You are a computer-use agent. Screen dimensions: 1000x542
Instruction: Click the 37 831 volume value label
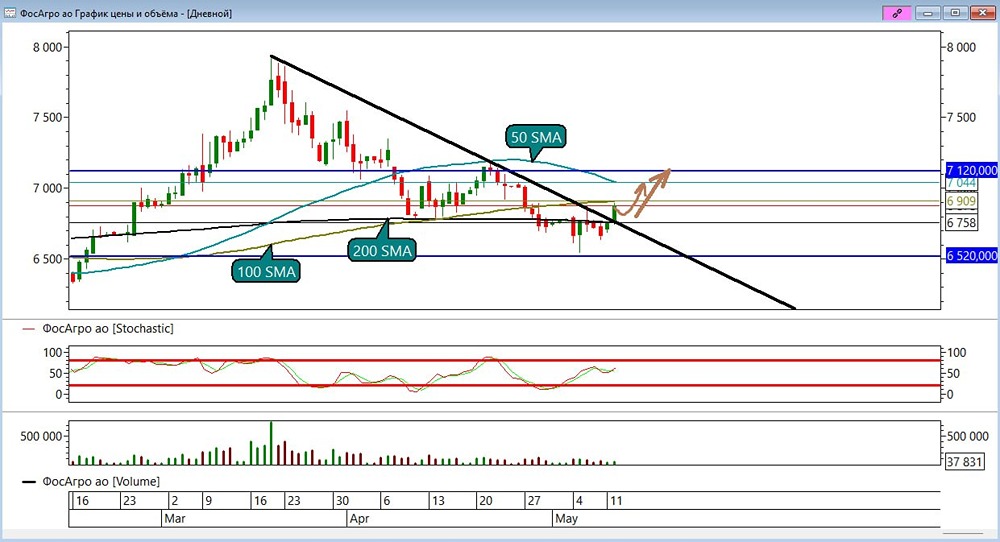click(964, 461)
